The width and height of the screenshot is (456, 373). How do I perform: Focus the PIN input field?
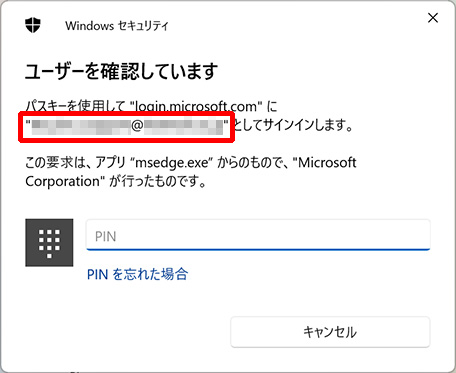point(258,235)
